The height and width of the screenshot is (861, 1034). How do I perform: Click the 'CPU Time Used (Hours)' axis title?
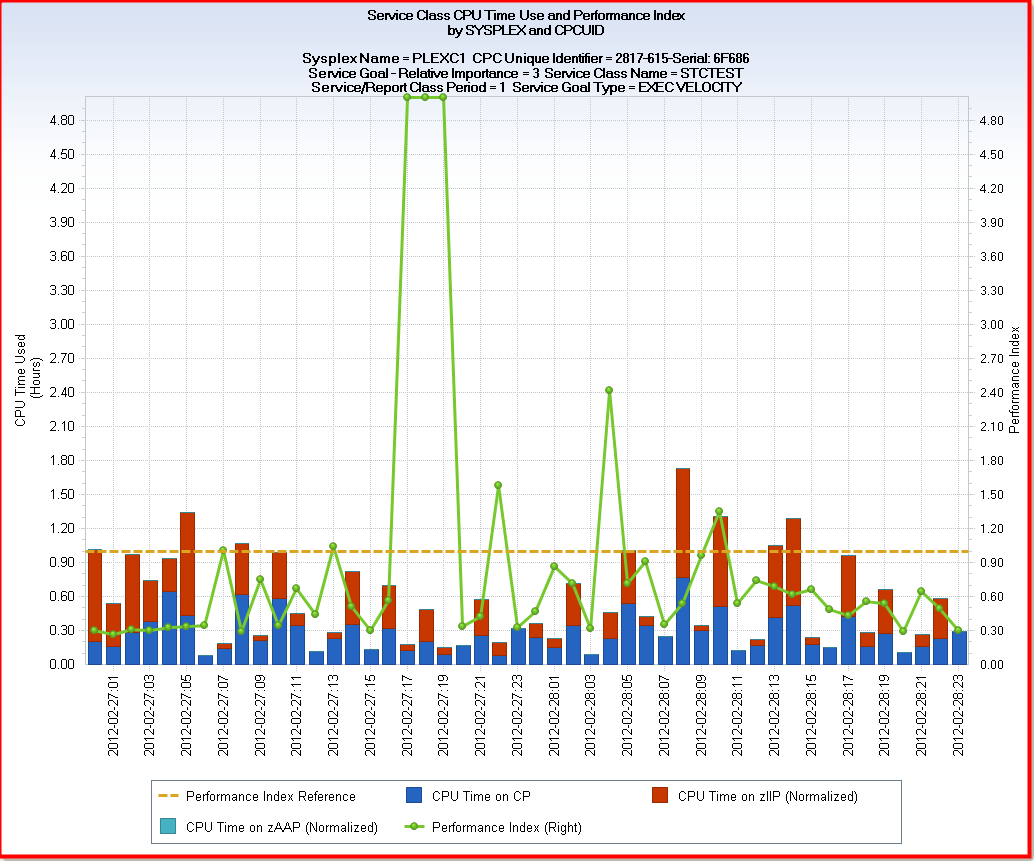[x=28, y=380]
